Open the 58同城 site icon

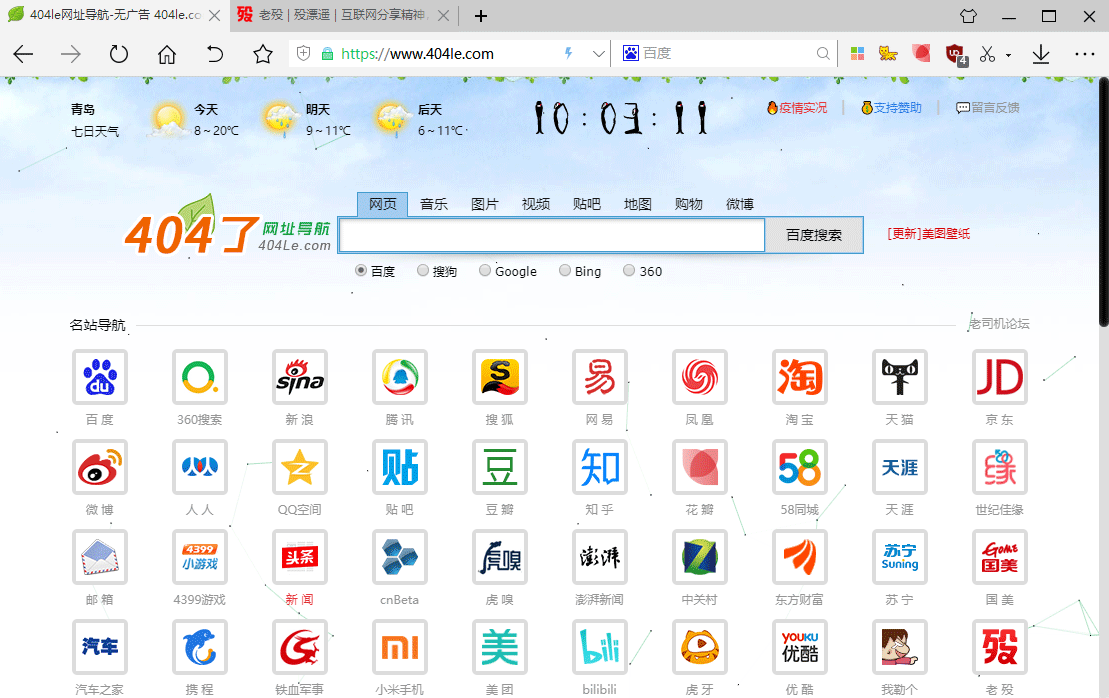[800, 467]
